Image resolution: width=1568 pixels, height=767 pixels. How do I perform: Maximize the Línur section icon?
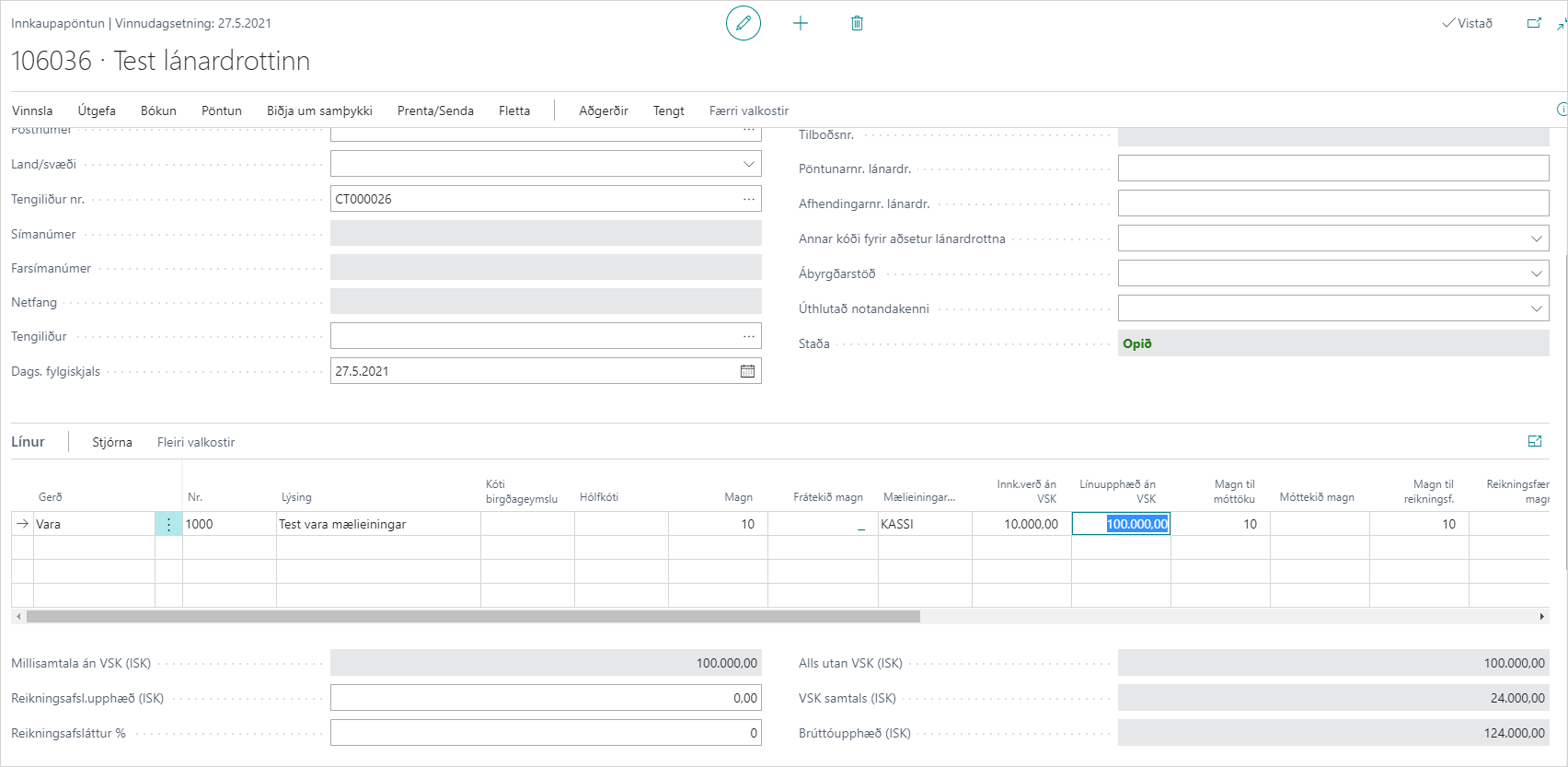click(1535, 442)
